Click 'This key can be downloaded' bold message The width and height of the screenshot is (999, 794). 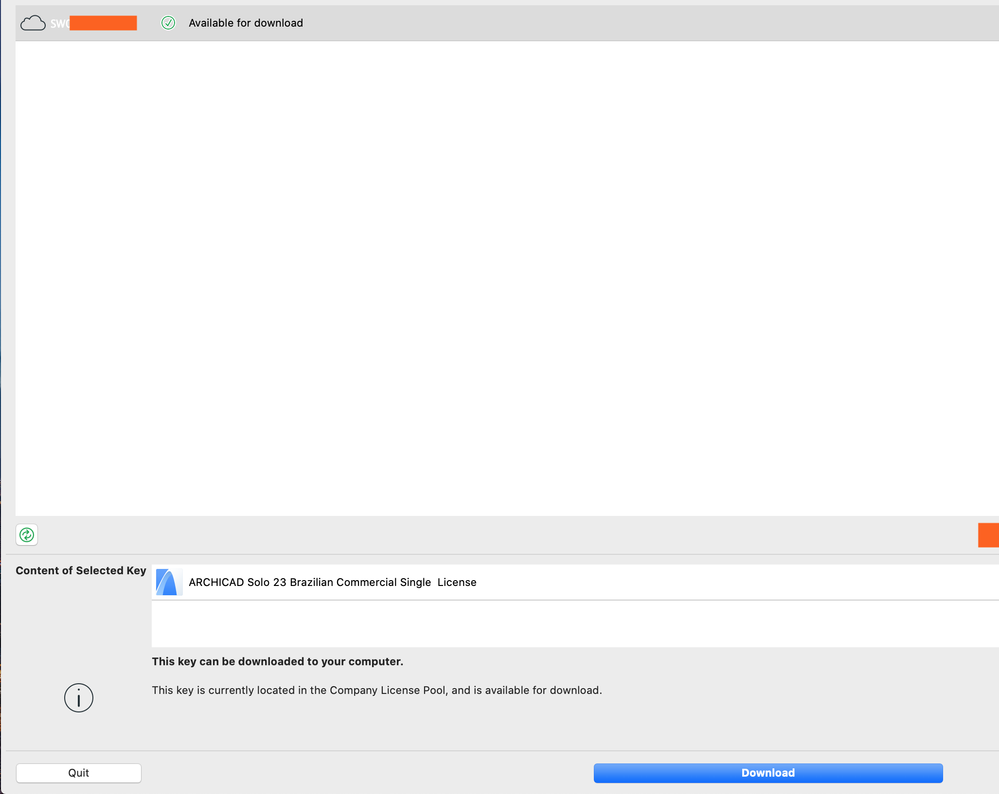click(x=277, y=661)
